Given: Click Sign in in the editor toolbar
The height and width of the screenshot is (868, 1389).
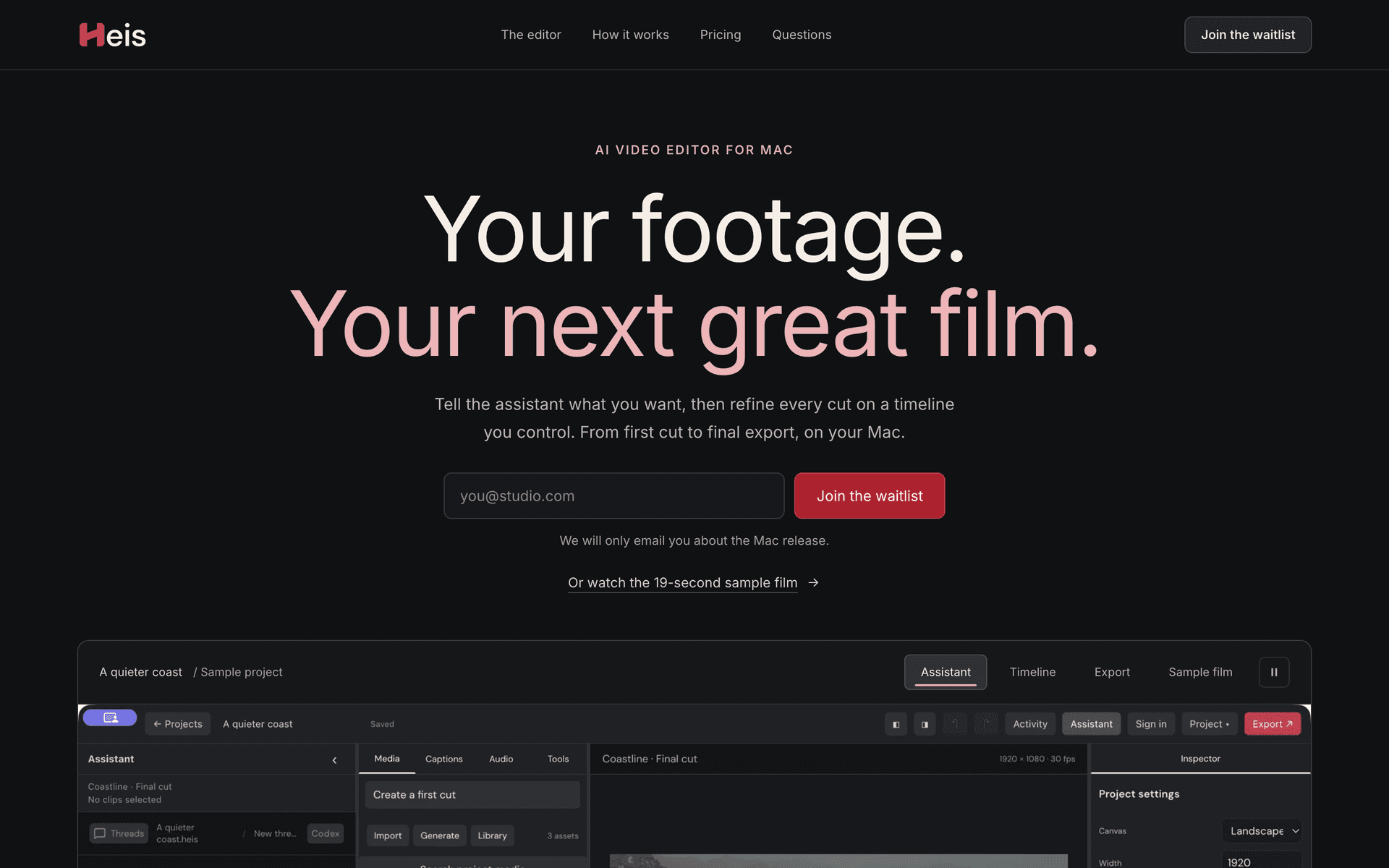Looking at the screenshot, I should (1151, 724).
